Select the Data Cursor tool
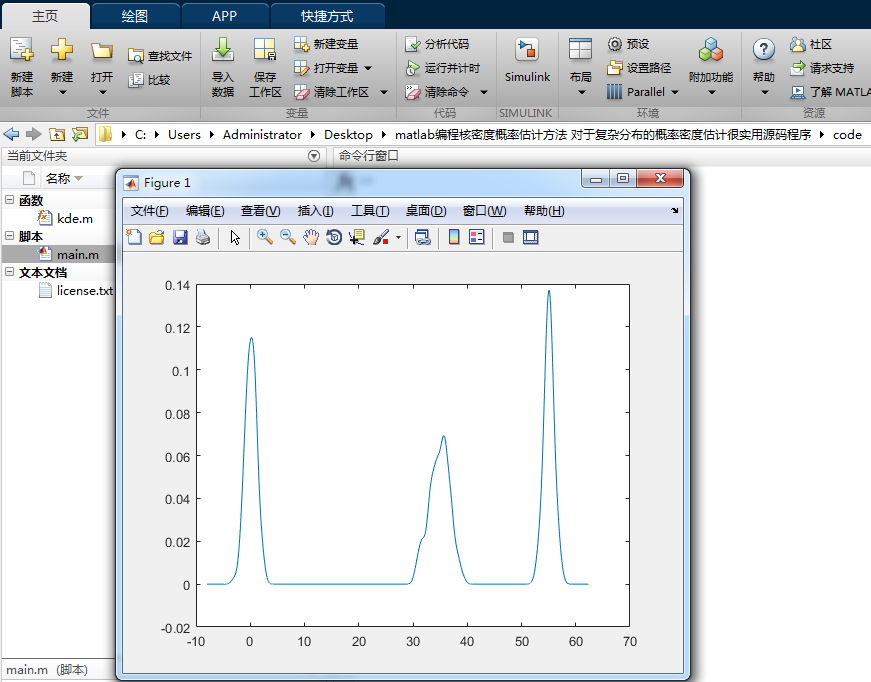This screenshot has width=871, height=682. 357,238
